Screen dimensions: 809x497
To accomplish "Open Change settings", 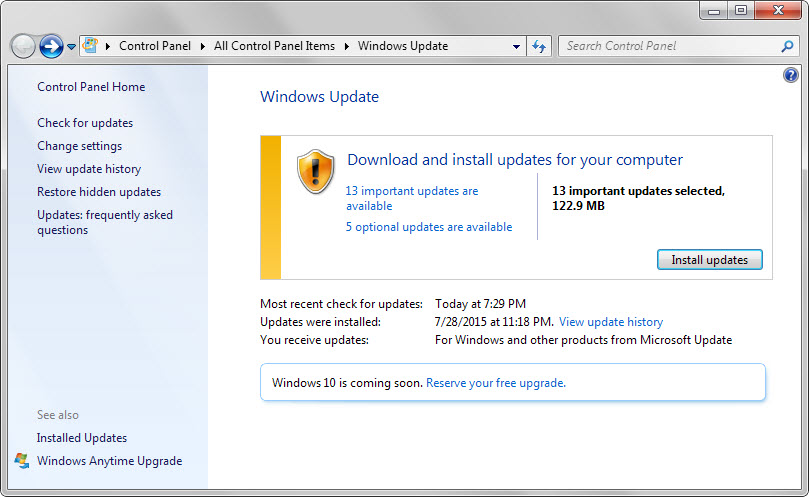I will [x=79, y=146].
